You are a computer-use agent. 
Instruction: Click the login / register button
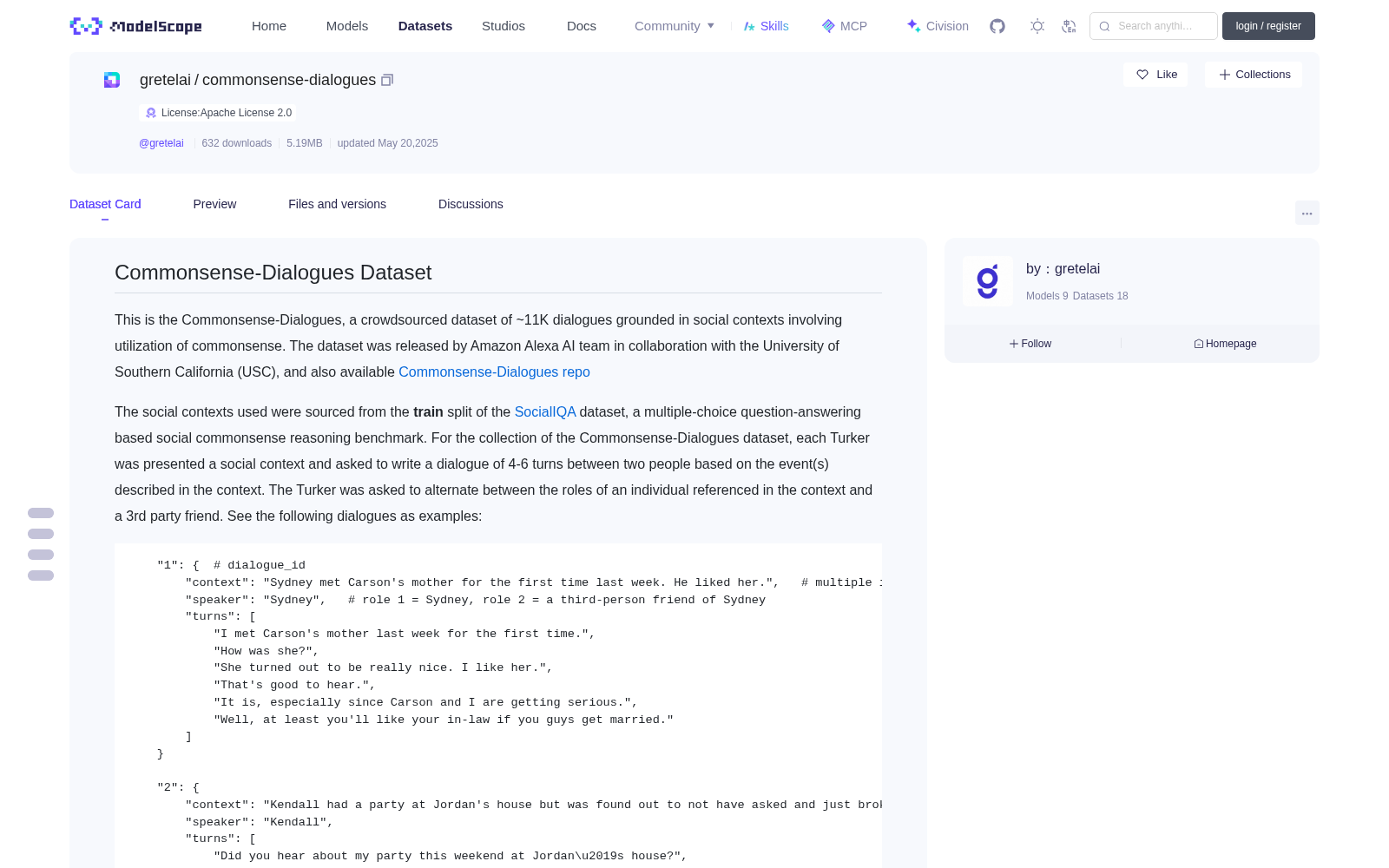[x=1268, y=26]
